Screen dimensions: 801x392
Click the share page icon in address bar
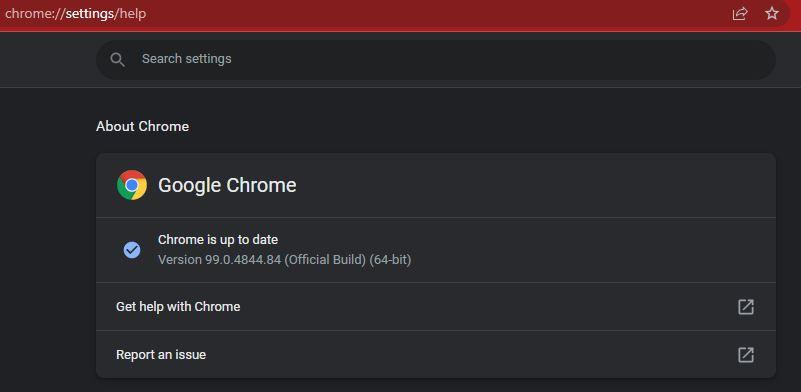(x=739, y=14)
